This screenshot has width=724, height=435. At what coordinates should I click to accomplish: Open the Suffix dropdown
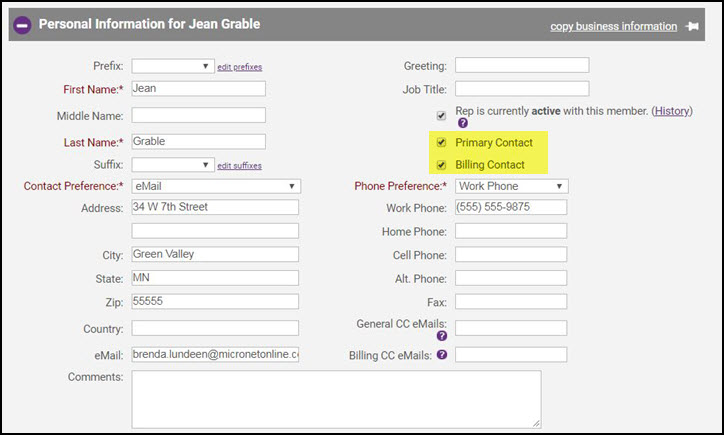(x=172, y=165)
